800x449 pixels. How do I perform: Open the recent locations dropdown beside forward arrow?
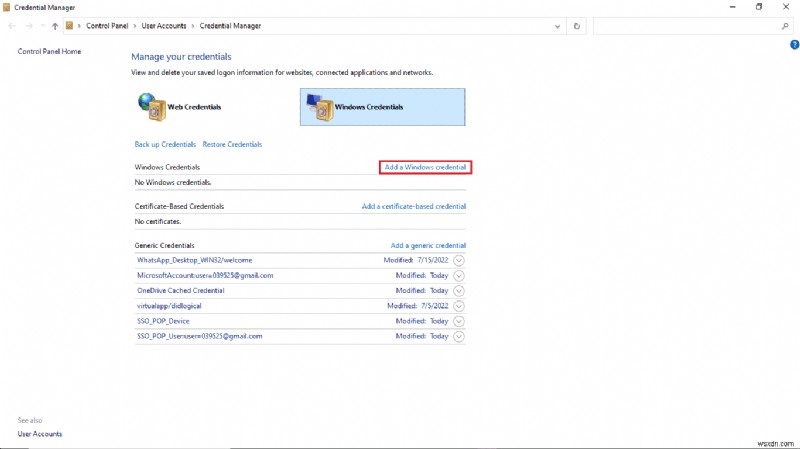42,26
